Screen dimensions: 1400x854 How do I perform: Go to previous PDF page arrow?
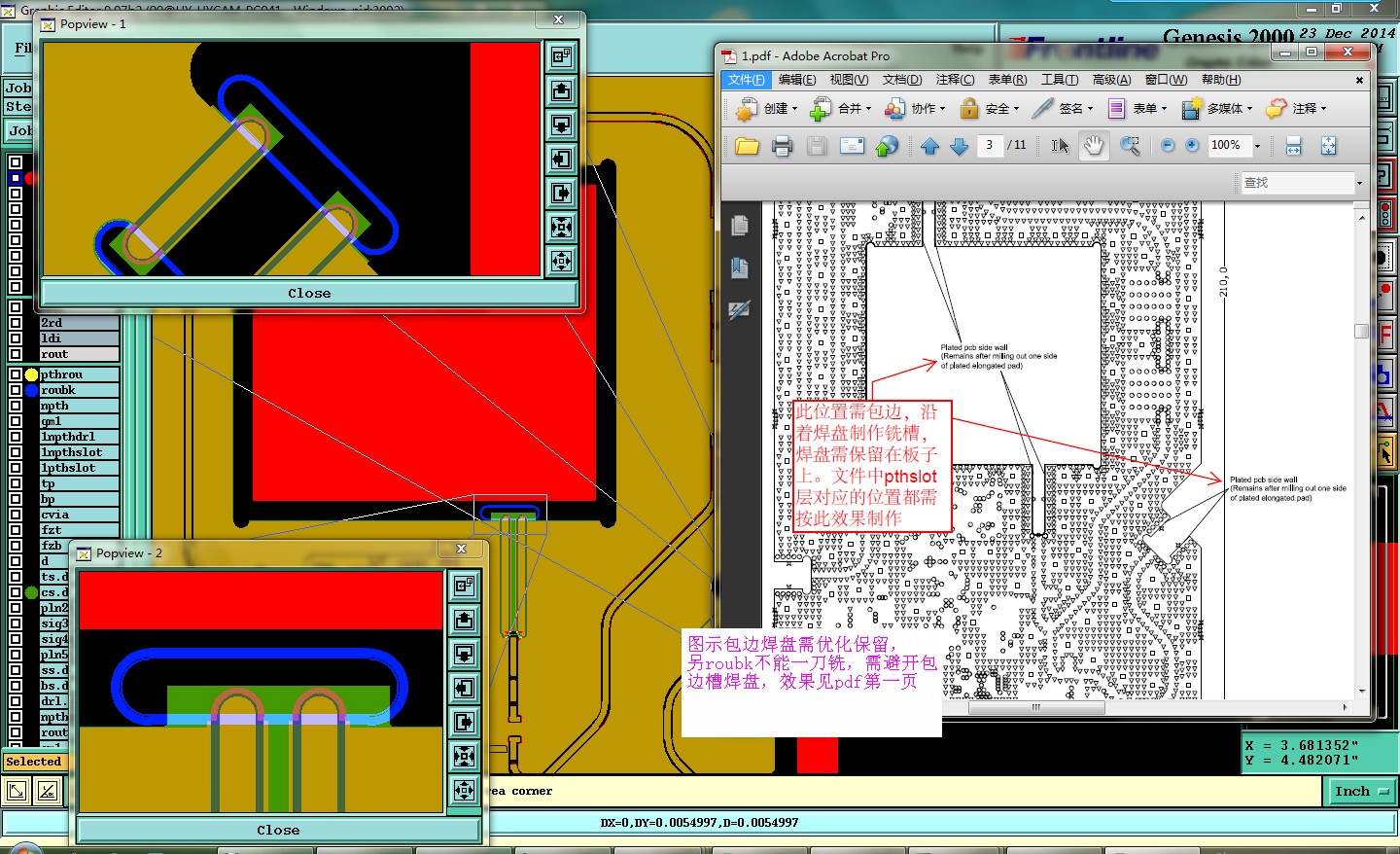(x=929, y=146)
